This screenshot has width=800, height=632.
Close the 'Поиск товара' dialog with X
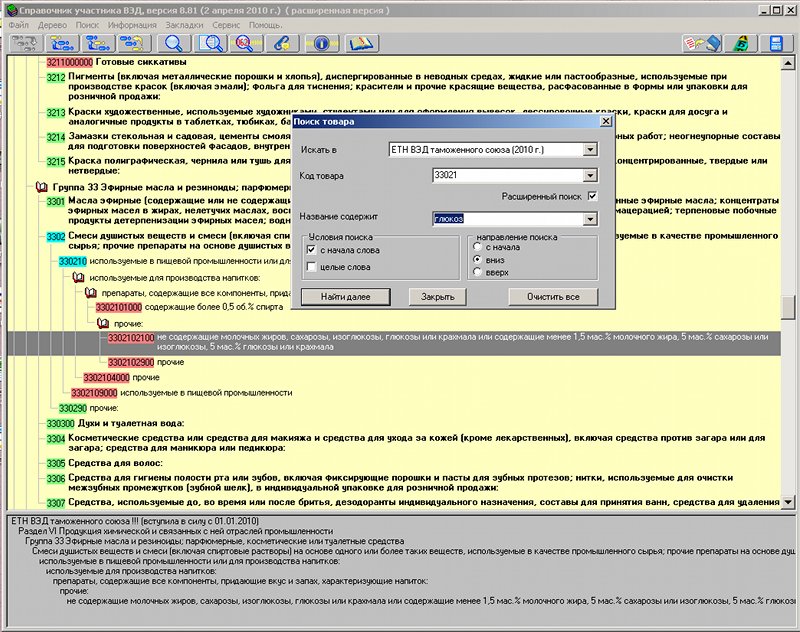(606, 121)
